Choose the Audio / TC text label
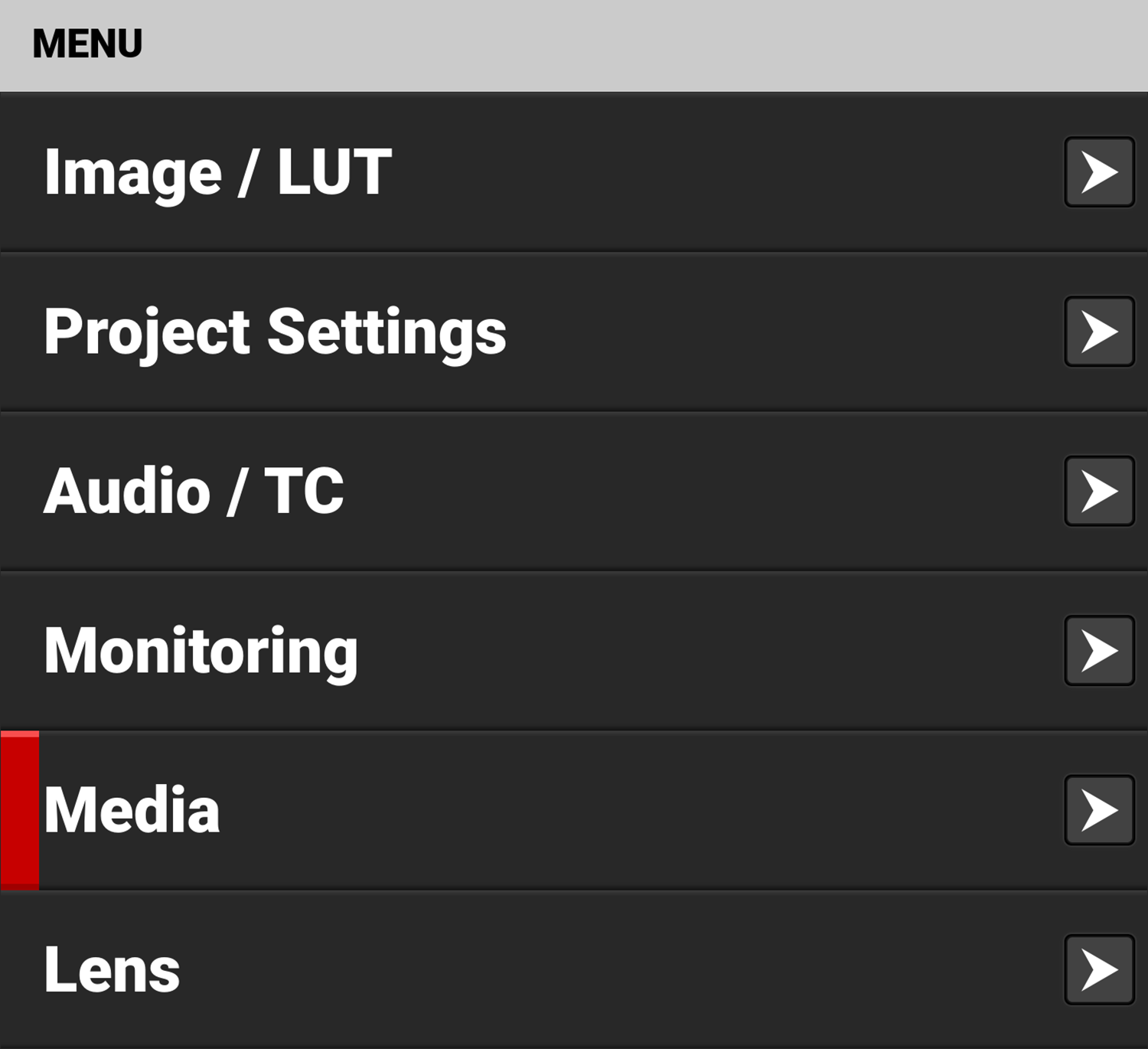 [x=194, y=492]
